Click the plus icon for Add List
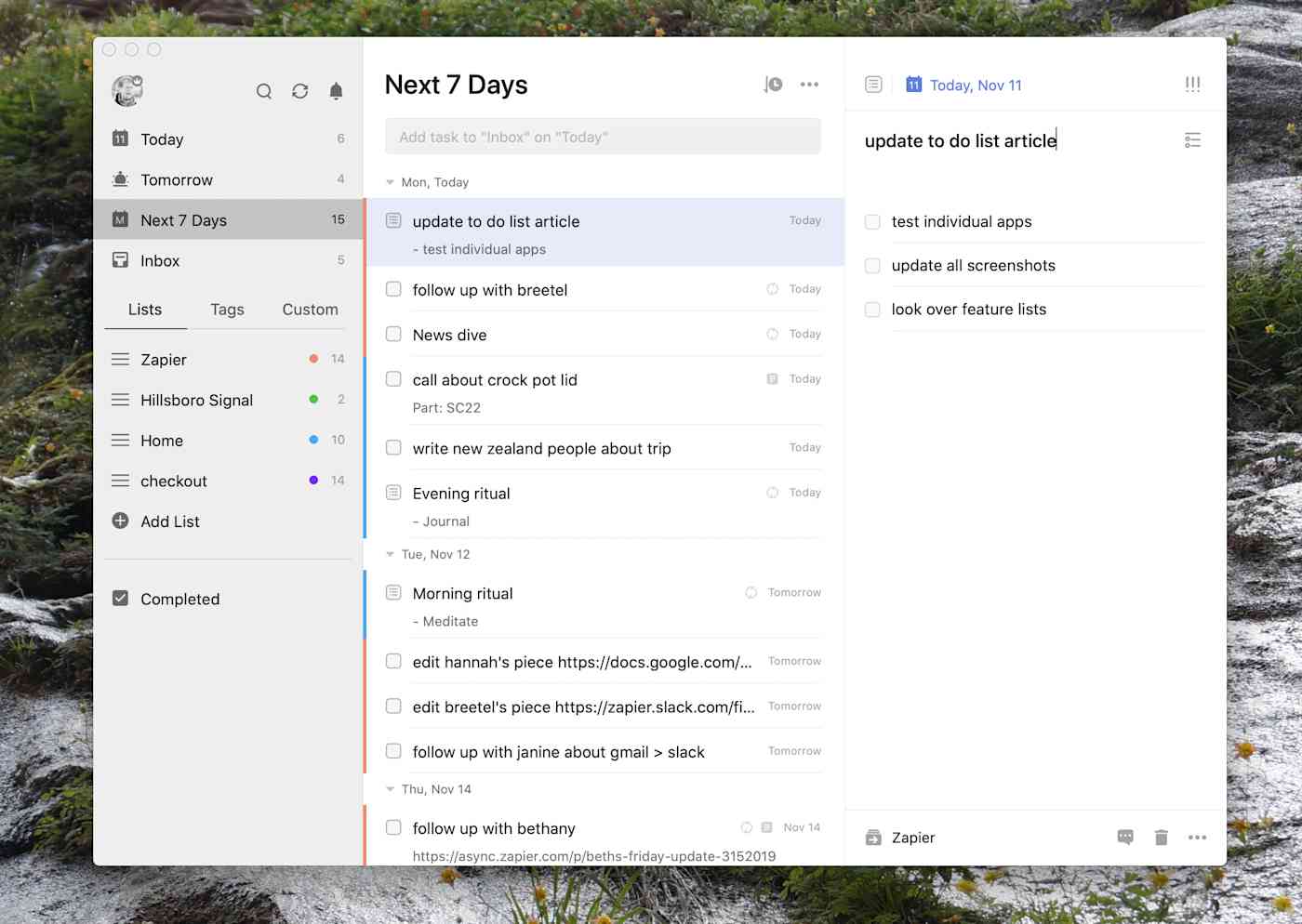The height and width of the screenshot is (924, 1302). 120,521
